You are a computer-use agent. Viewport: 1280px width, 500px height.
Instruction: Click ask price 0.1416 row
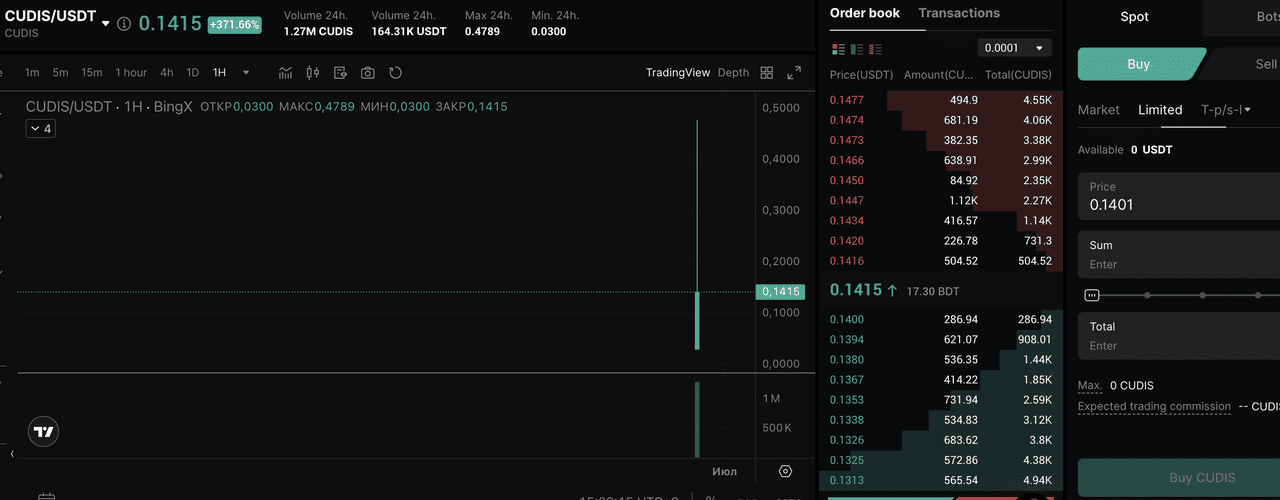[x=941, y=261]
